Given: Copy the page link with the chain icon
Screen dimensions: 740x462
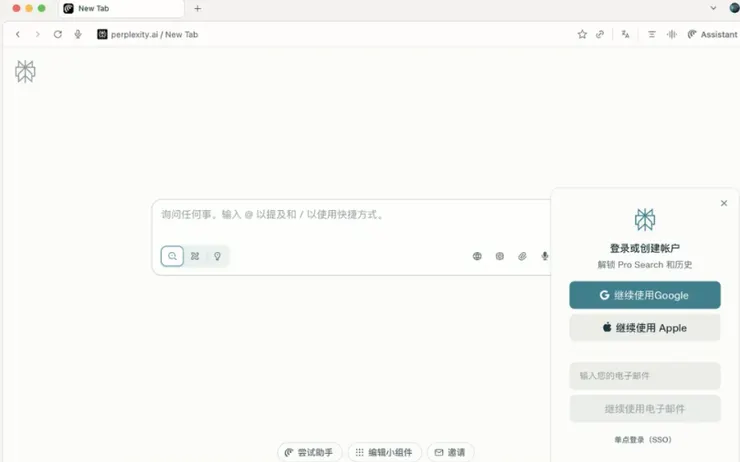Looking at the screenshot, I should click(600, 34).
